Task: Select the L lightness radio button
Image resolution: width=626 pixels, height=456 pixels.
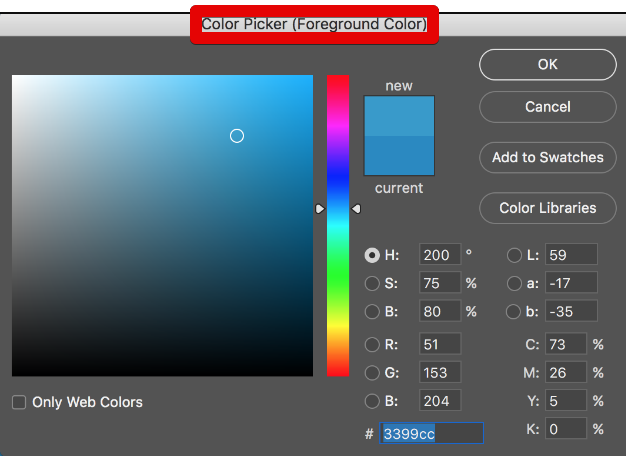Action: (x=515, y=255)
